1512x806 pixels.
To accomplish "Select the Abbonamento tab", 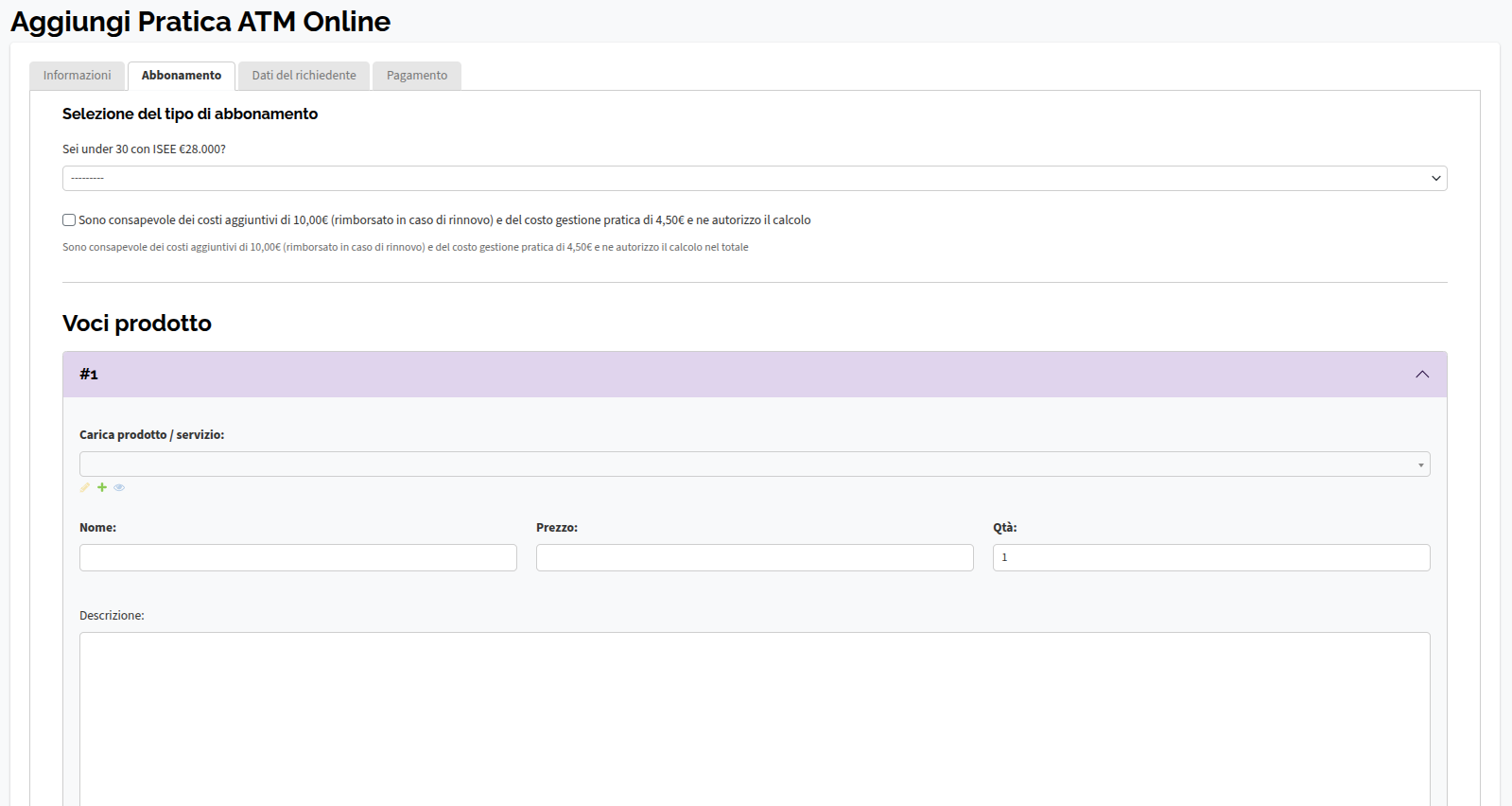I will point(181,76).
